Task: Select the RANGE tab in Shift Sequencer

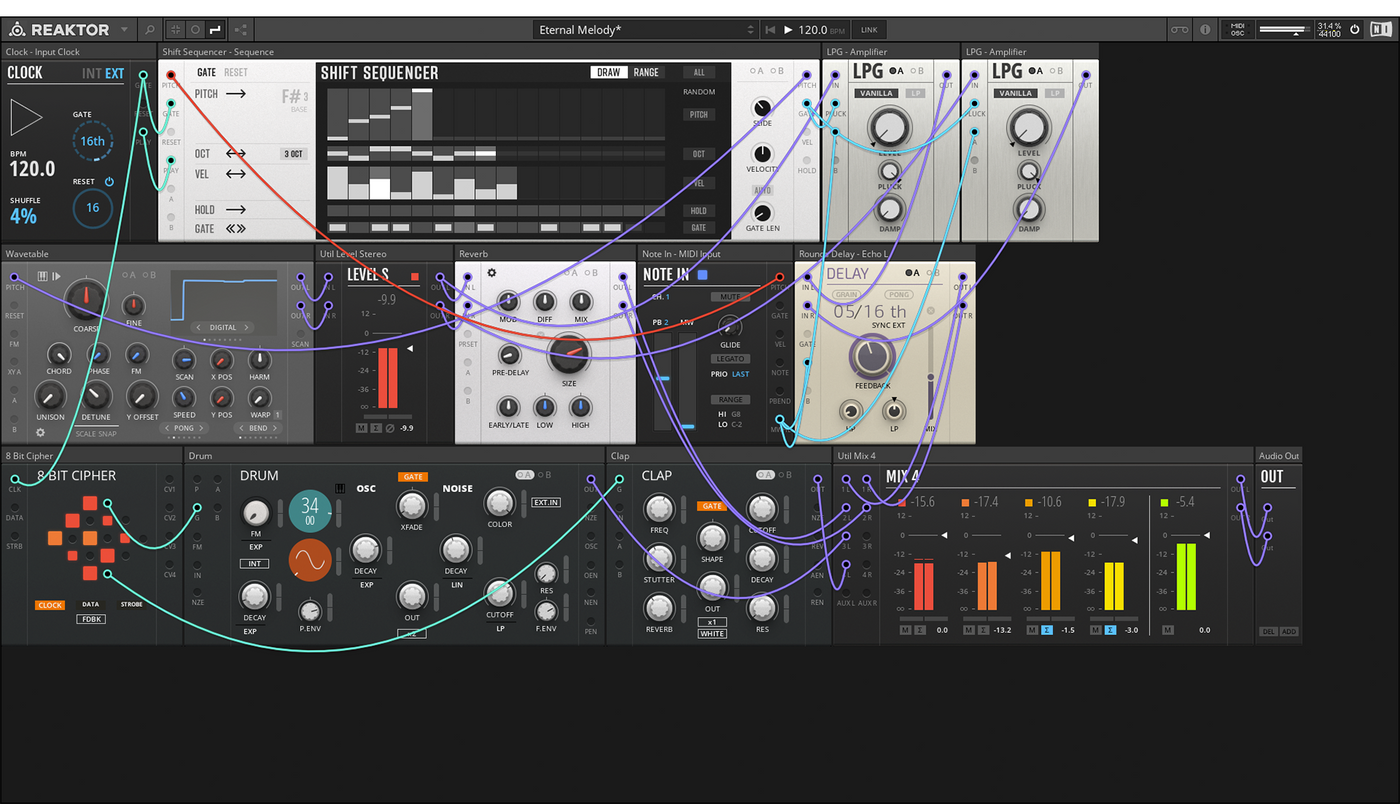Action: click(x=646, y=72)
